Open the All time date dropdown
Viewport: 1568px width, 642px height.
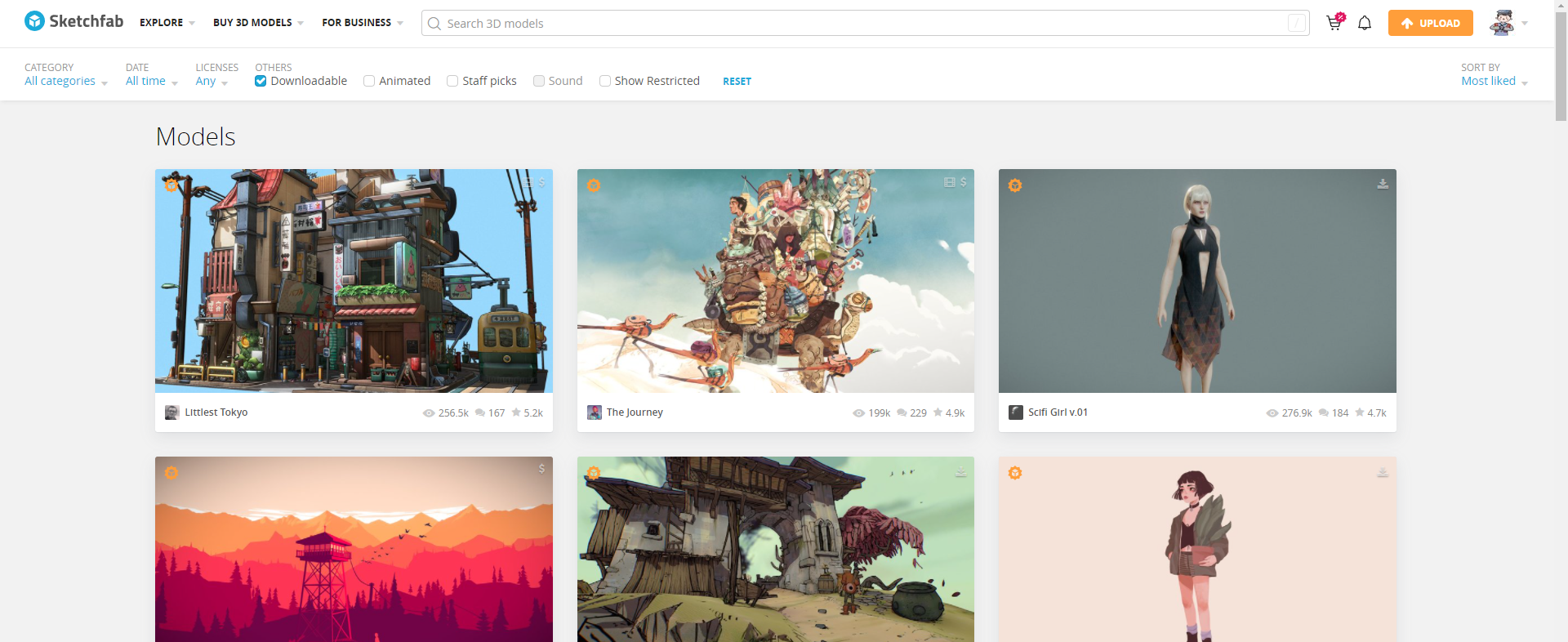coord(152,81)
